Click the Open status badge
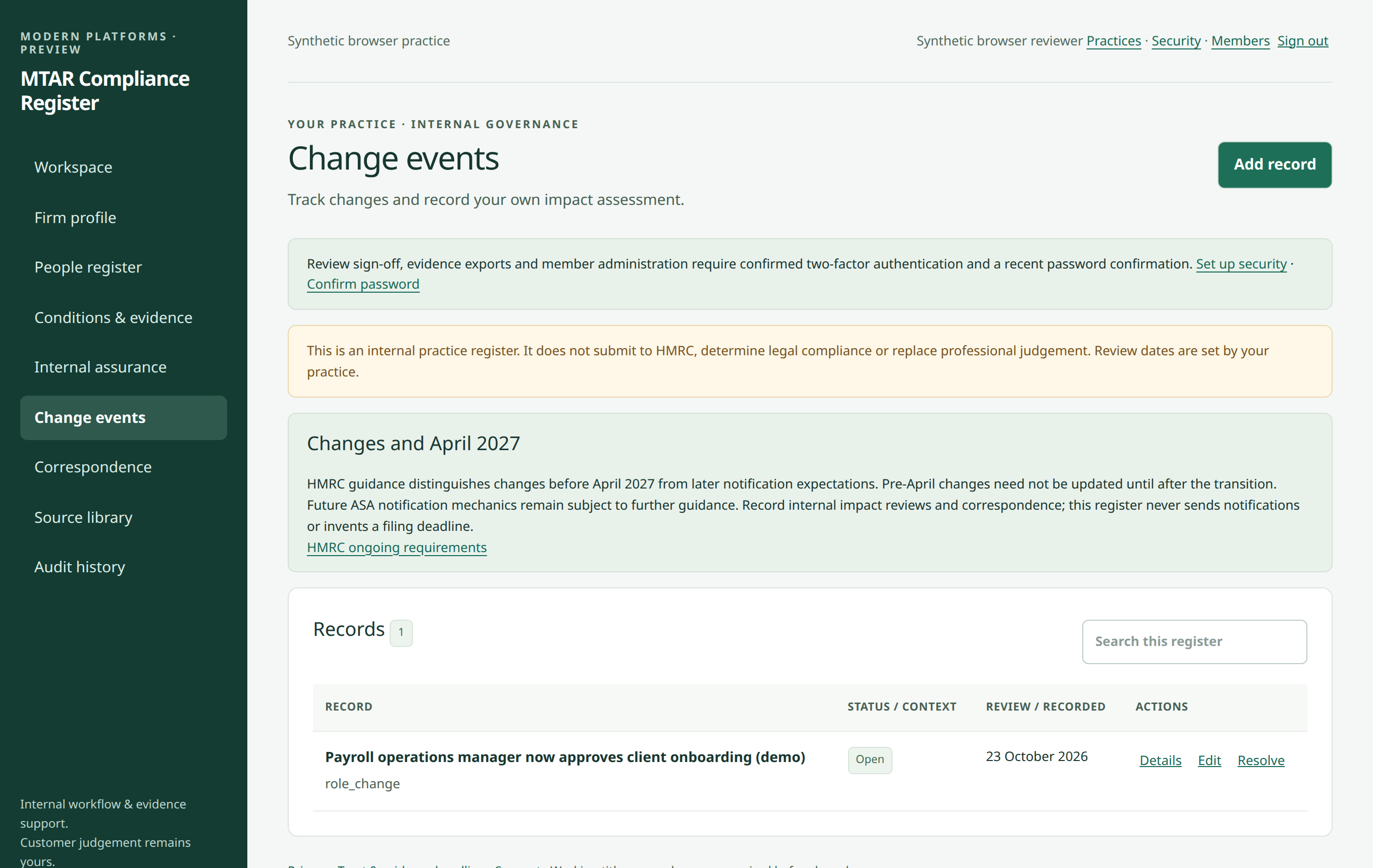1373x868 pixels. click(x=870, y=759)
